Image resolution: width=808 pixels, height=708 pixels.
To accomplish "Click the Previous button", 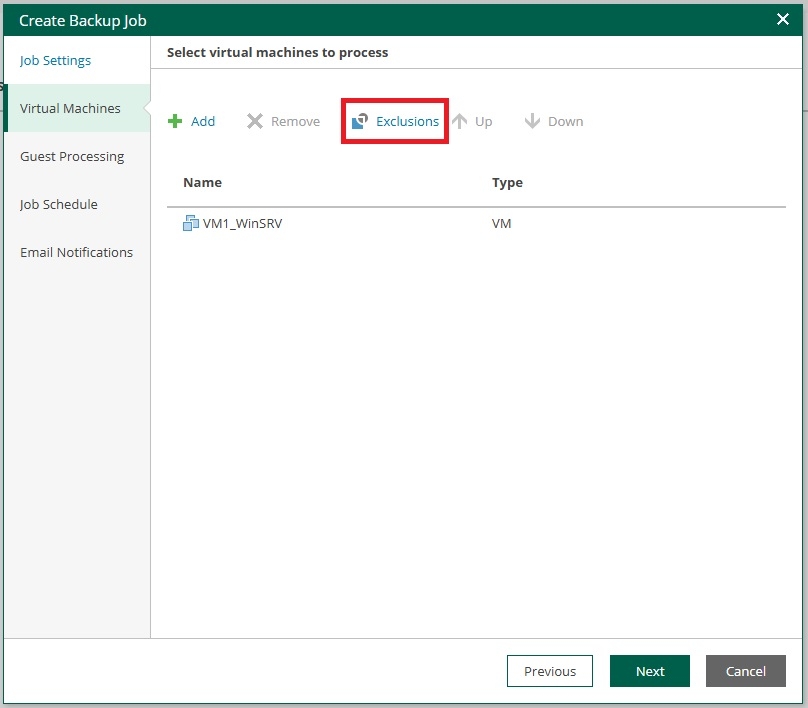I will pyautogui.click(x=550, y=671).
